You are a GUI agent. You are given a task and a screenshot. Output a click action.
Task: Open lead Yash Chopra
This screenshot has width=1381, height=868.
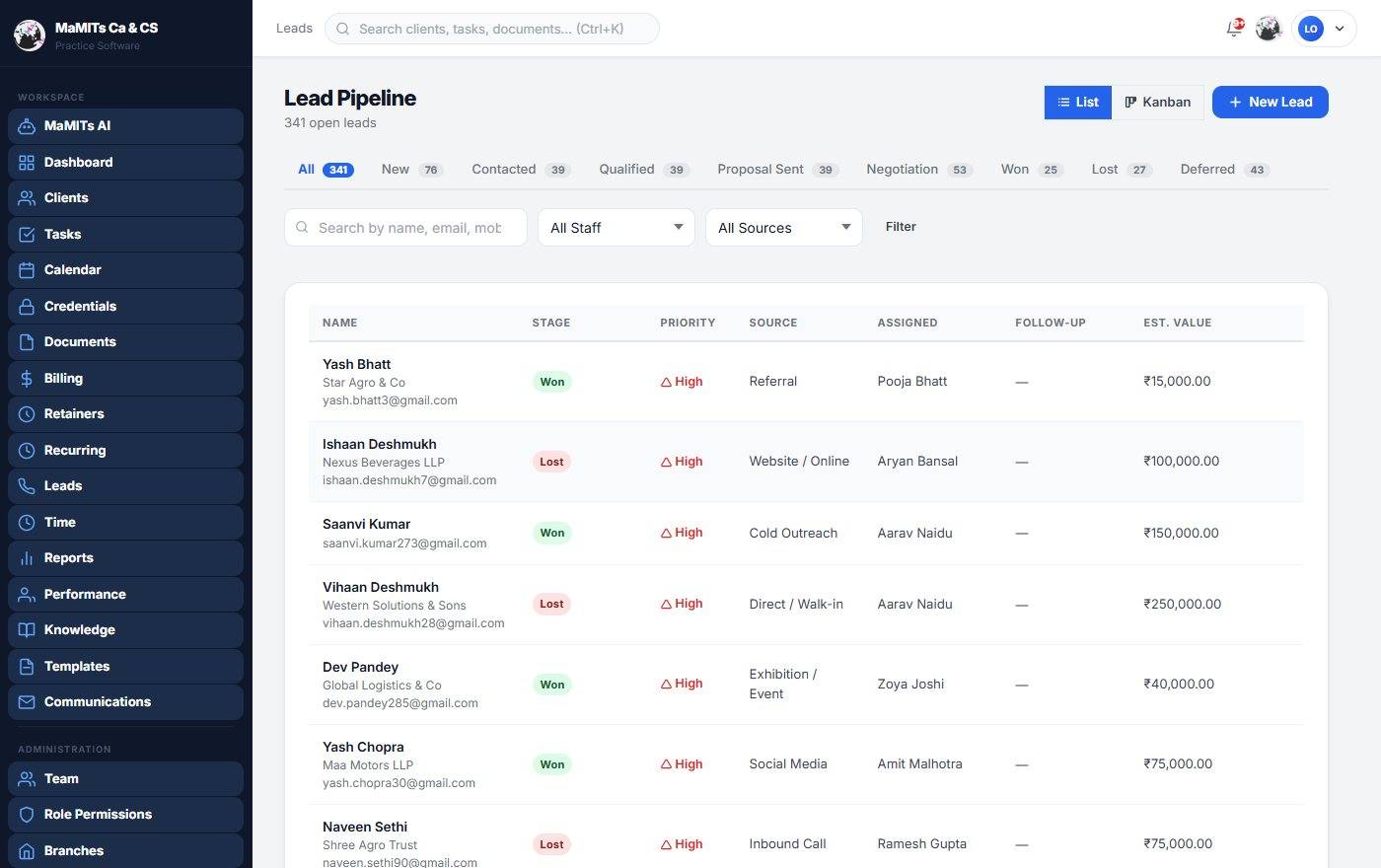(x=363, y=747)
